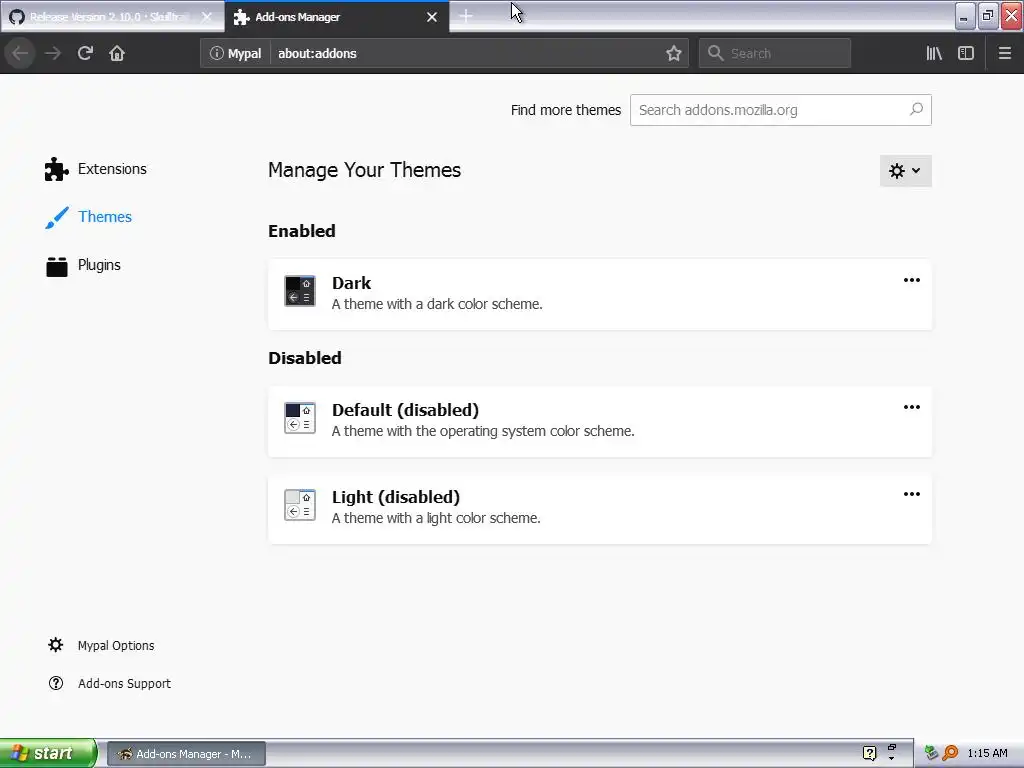
Task: Switch to the Release Version 2.10.0 GitHub tab
Action: click(x=112, y=17)
